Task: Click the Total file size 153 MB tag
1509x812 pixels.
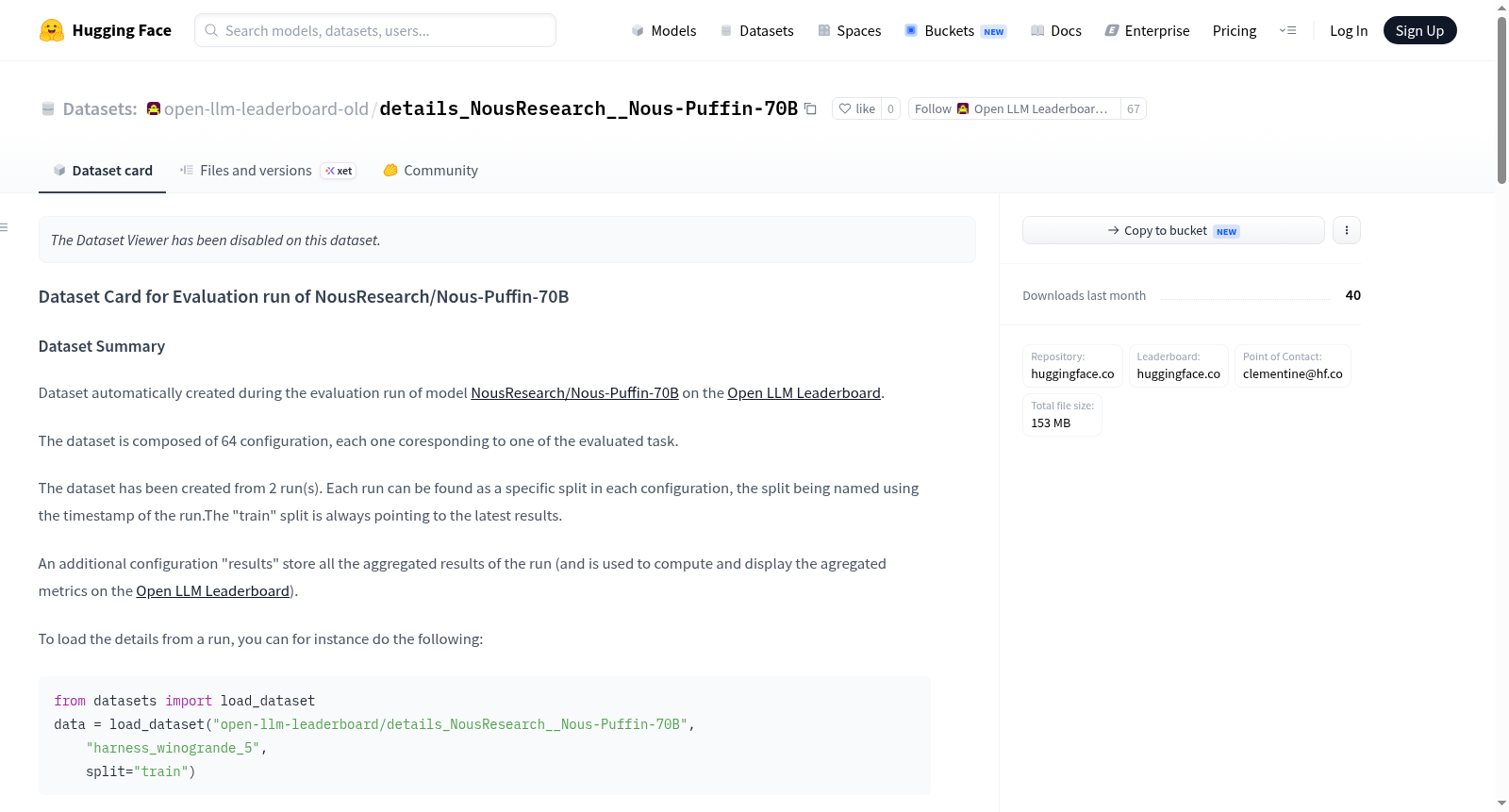Action: 1062,415
